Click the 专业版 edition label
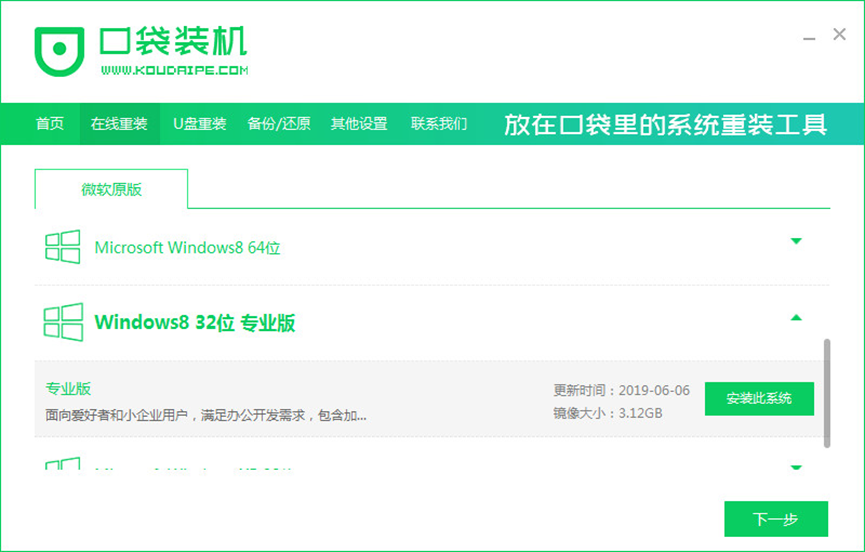The height and width of the screenshot is (552, 865). (x=68, y=388)
